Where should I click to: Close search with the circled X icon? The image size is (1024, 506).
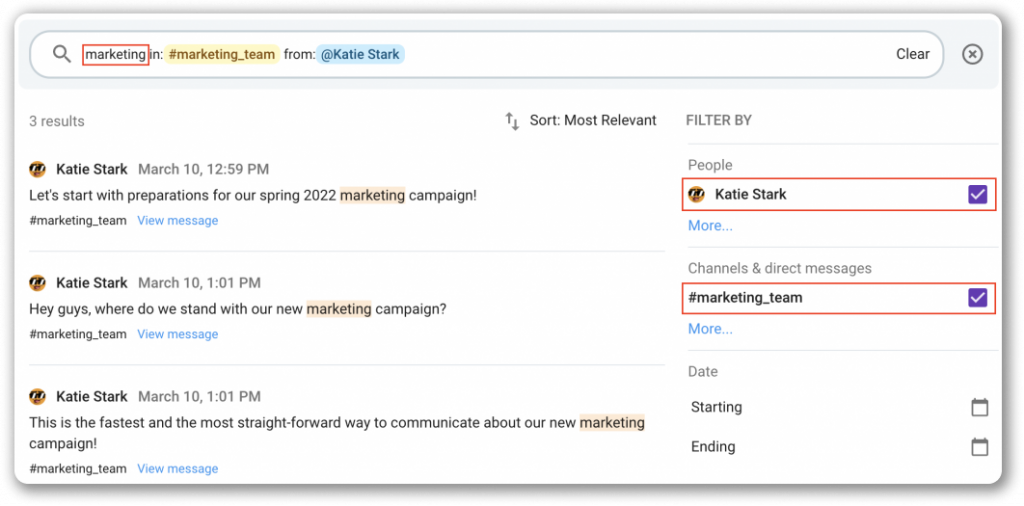tap(972, 54)
